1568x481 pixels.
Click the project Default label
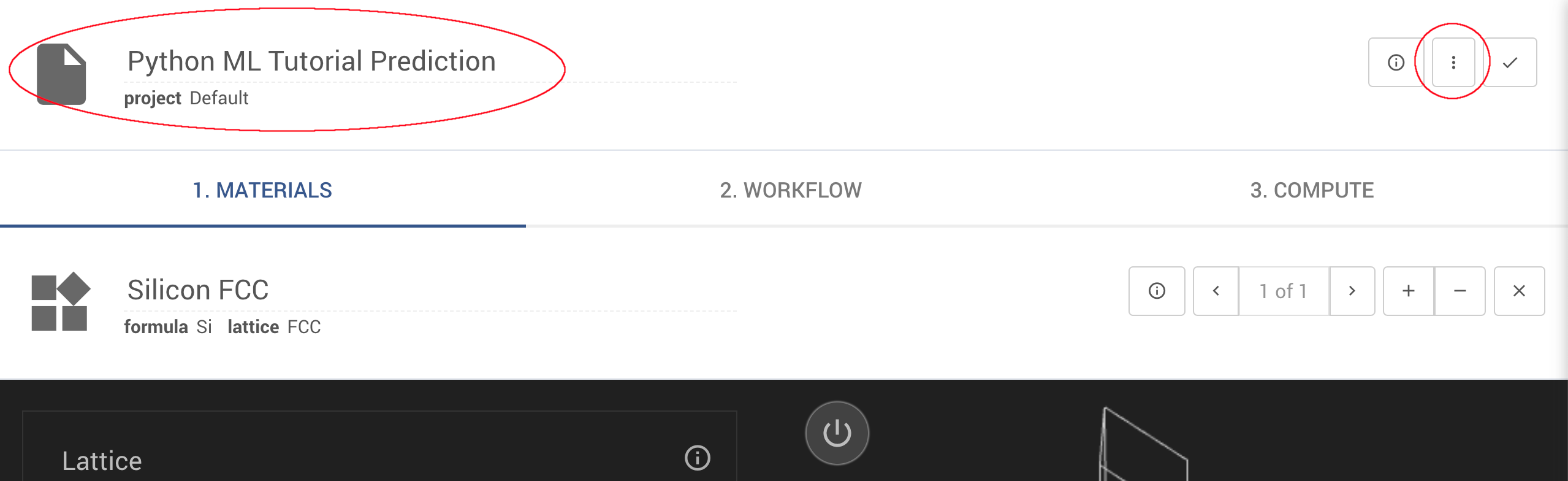tap(186, 98)
